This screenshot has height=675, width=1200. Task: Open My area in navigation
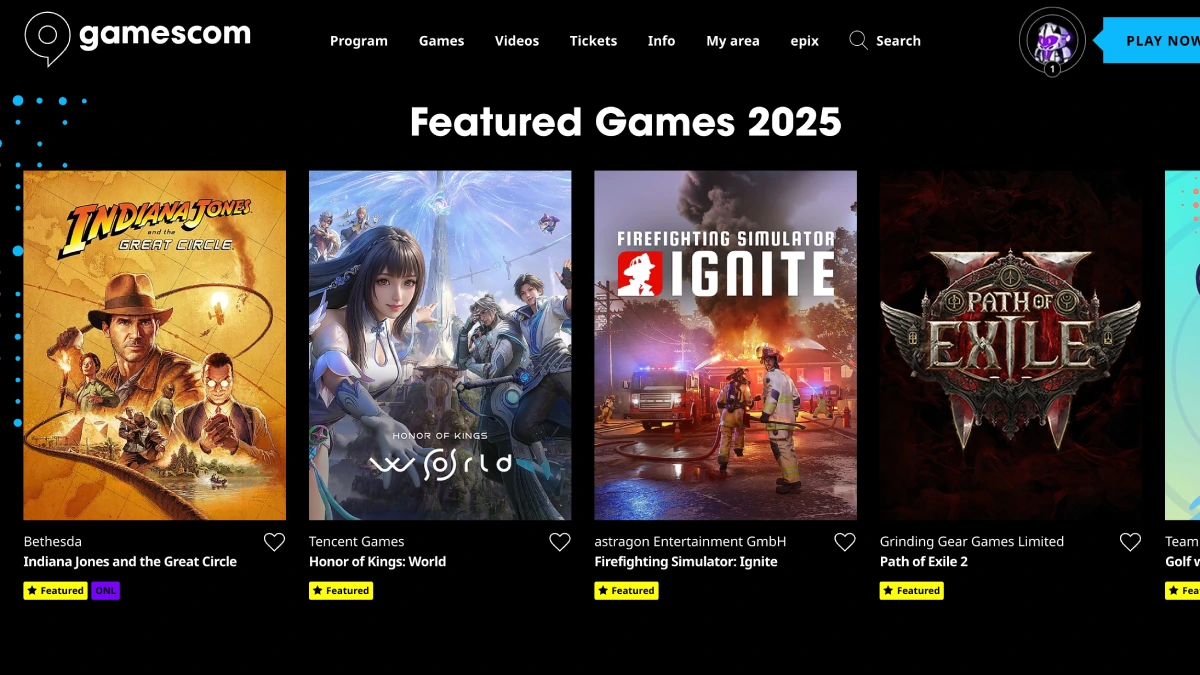click(733, 41)
